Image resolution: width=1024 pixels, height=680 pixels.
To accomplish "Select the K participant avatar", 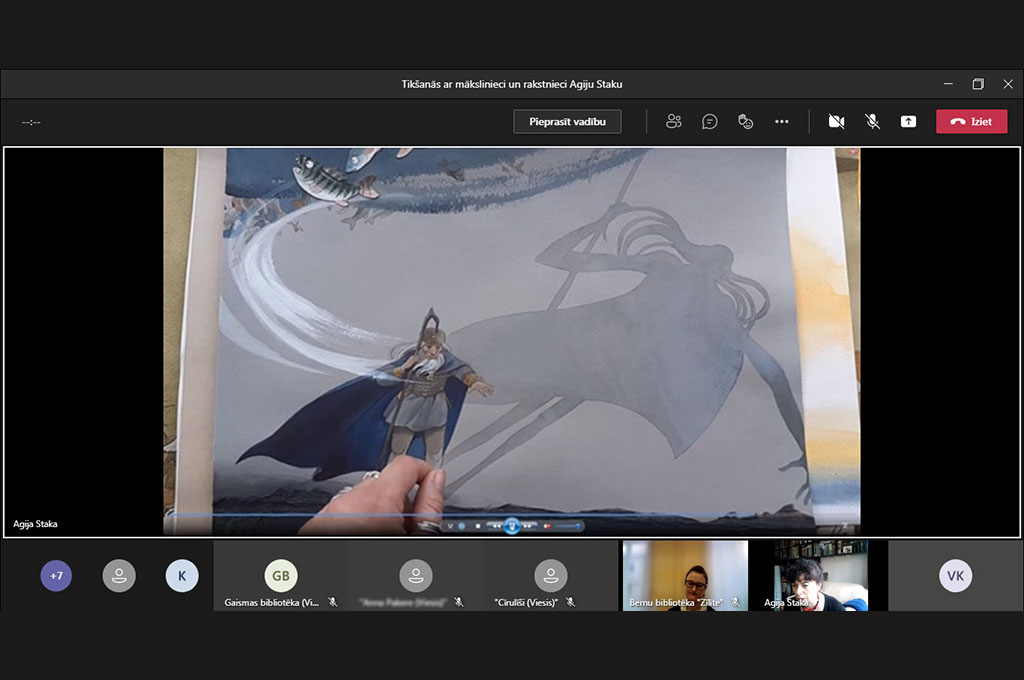I will click(x=182, y=575).
